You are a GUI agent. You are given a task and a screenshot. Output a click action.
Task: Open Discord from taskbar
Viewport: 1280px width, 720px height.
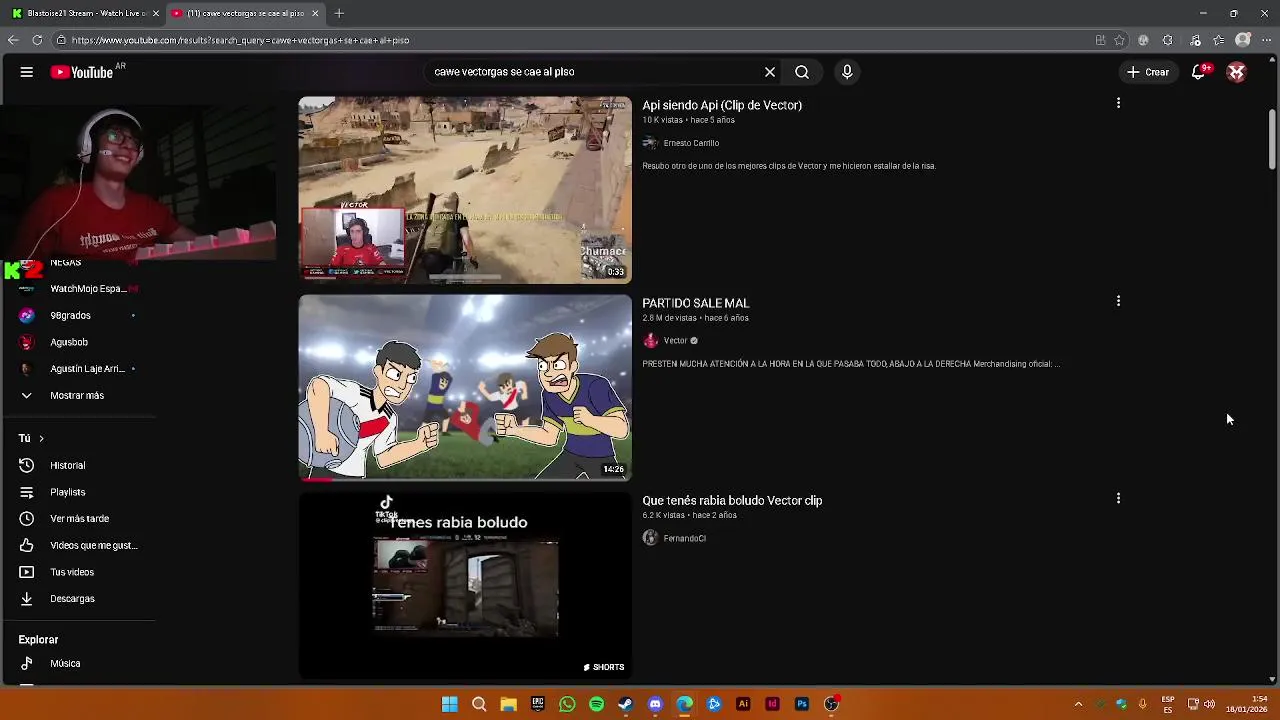[655, 704]
